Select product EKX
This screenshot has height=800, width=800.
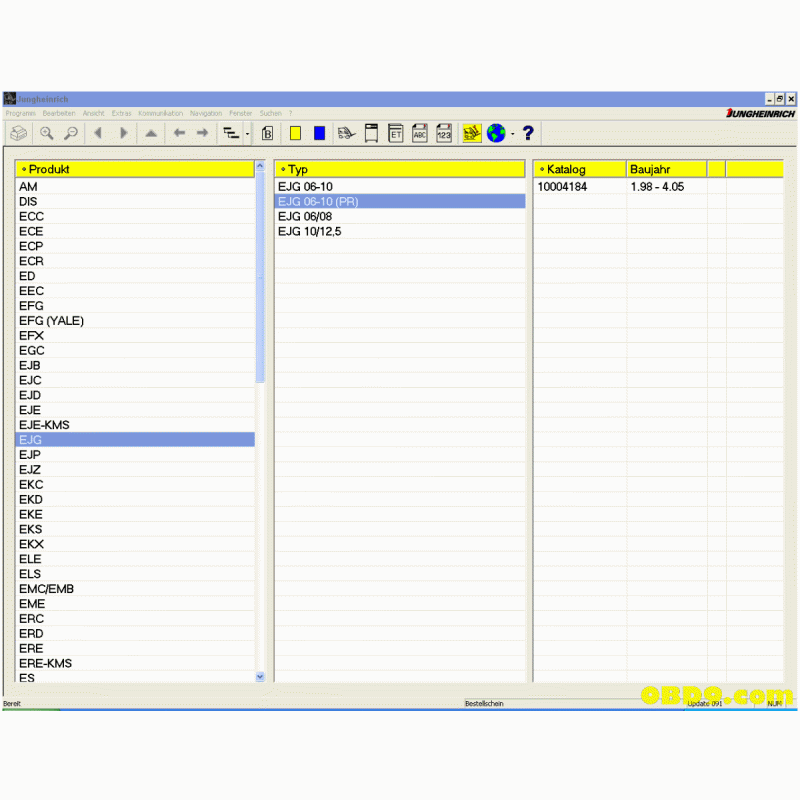[135, 544]
